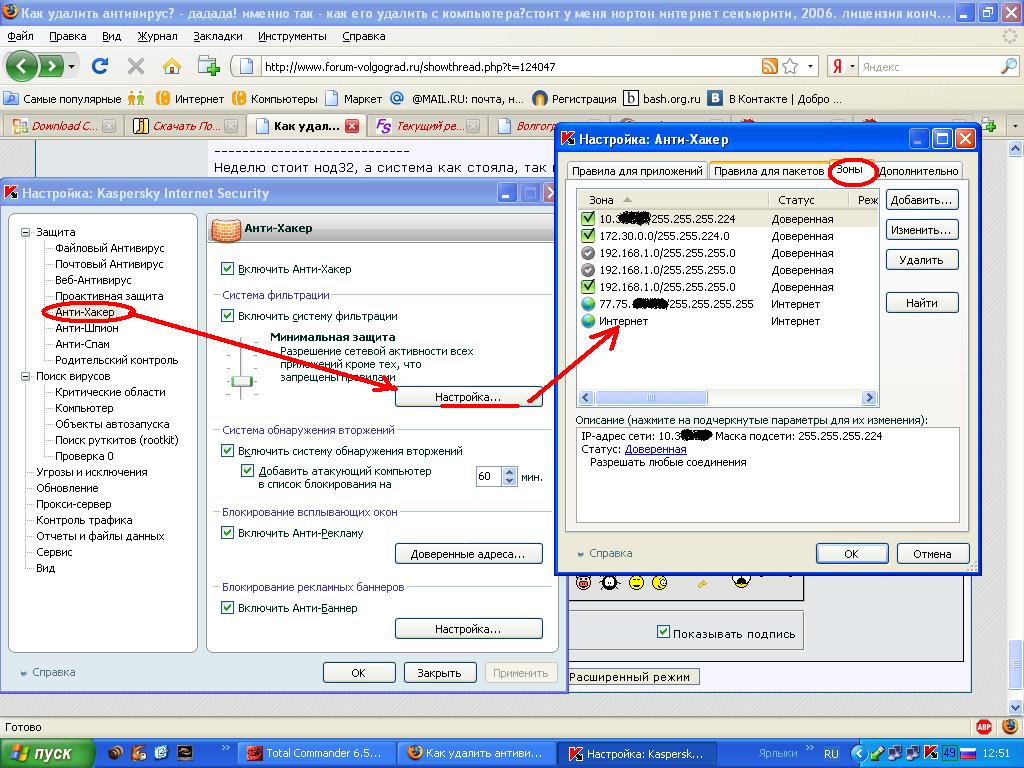Screen dimensions: 1024x768
Task: Switch to Правила для пакетов tab
Action: tap(768, 171)
